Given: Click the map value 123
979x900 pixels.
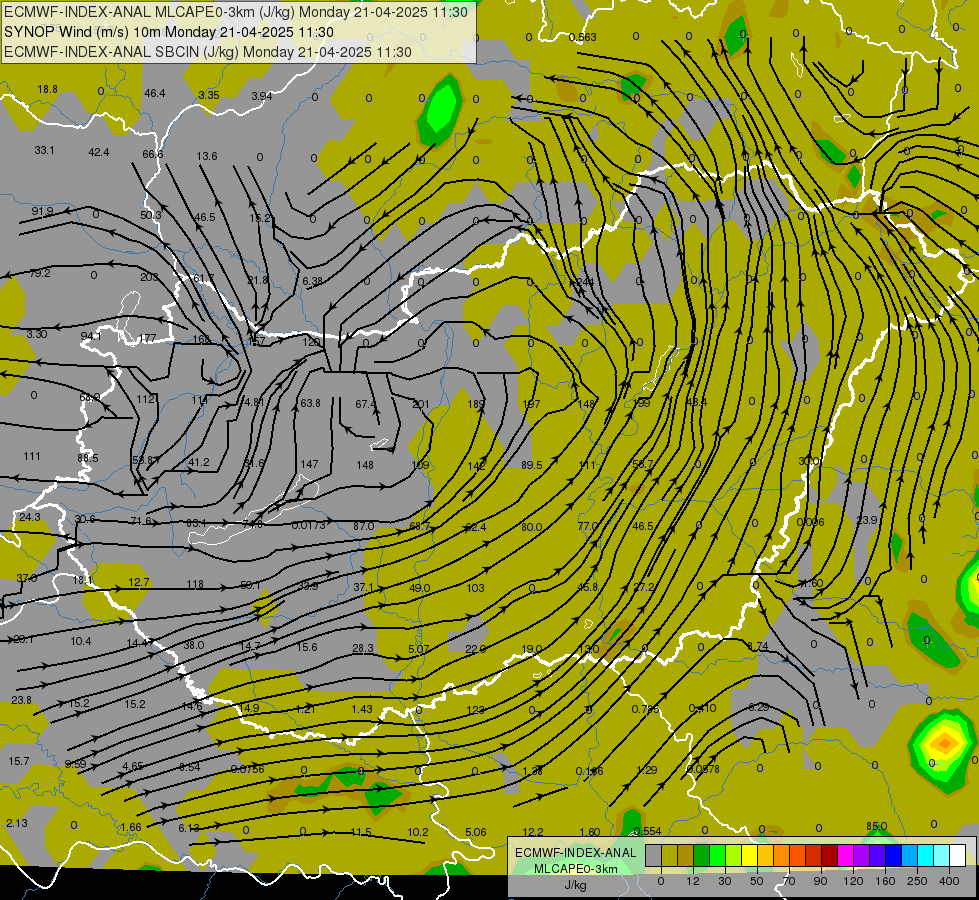Looking at the screenshot, I should (x=476, y=710).
